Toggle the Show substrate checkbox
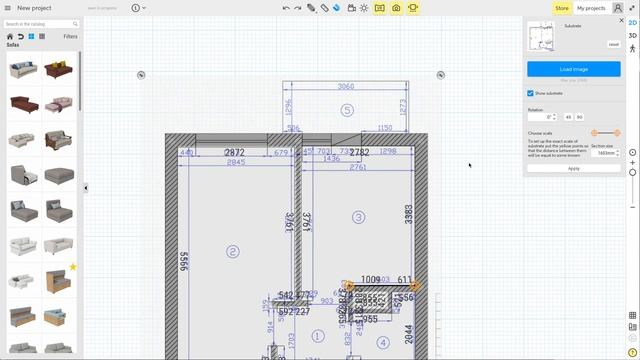Viewport: 640px width, 360px height. coord(530,93)
